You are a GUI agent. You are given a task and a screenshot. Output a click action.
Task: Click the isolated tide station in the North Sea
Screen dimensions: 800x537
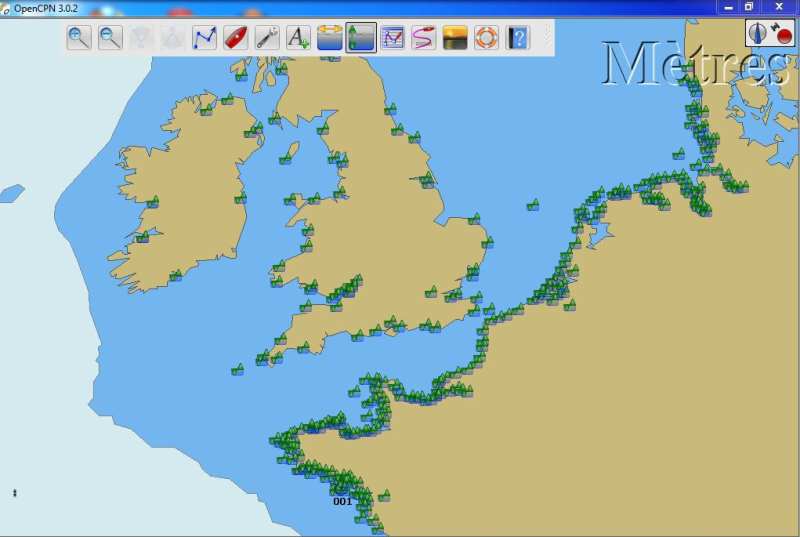pos(533,206)
